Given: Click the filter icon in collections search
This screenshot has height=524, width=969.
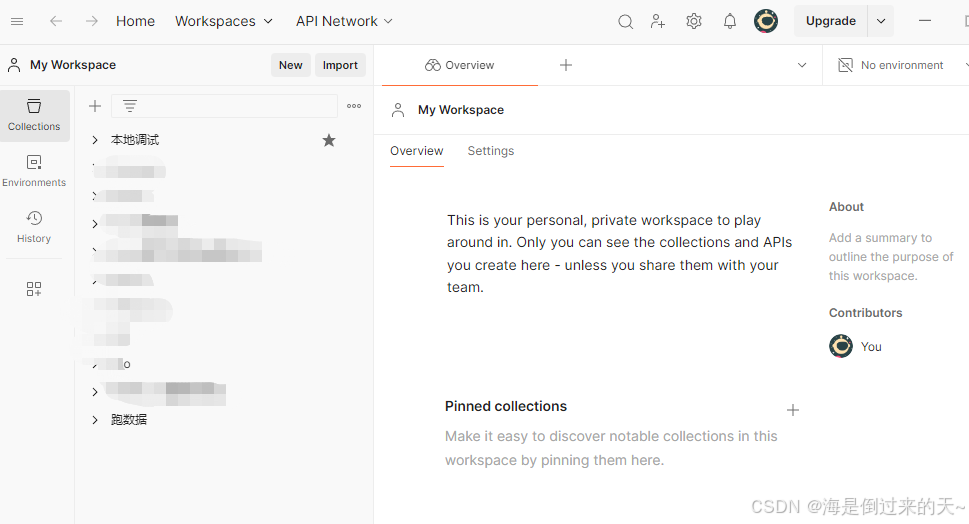Looking at the screenshot, I should click(x=130, y=106).
